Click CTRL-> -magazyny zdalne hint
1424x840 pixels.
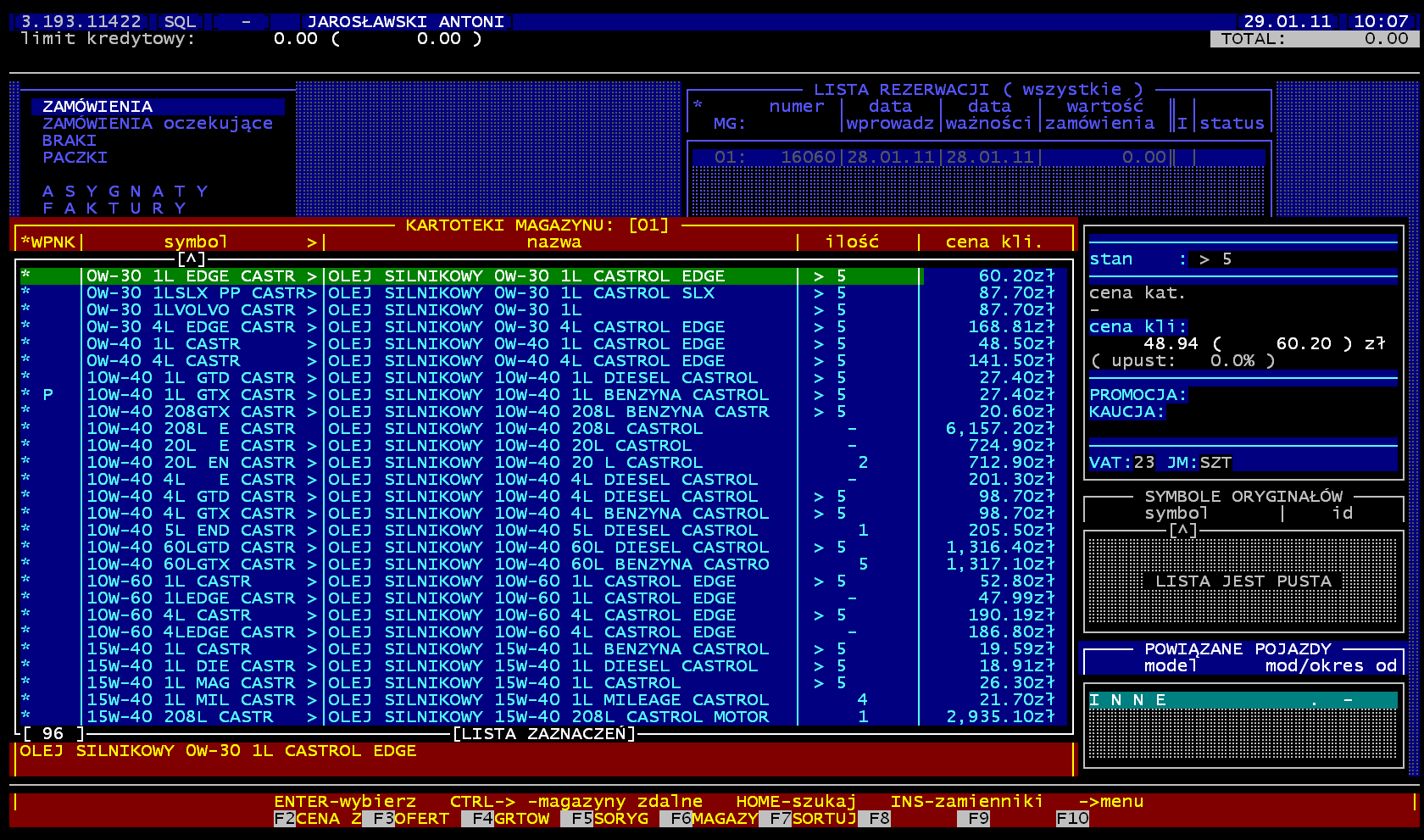pos(576,802)
